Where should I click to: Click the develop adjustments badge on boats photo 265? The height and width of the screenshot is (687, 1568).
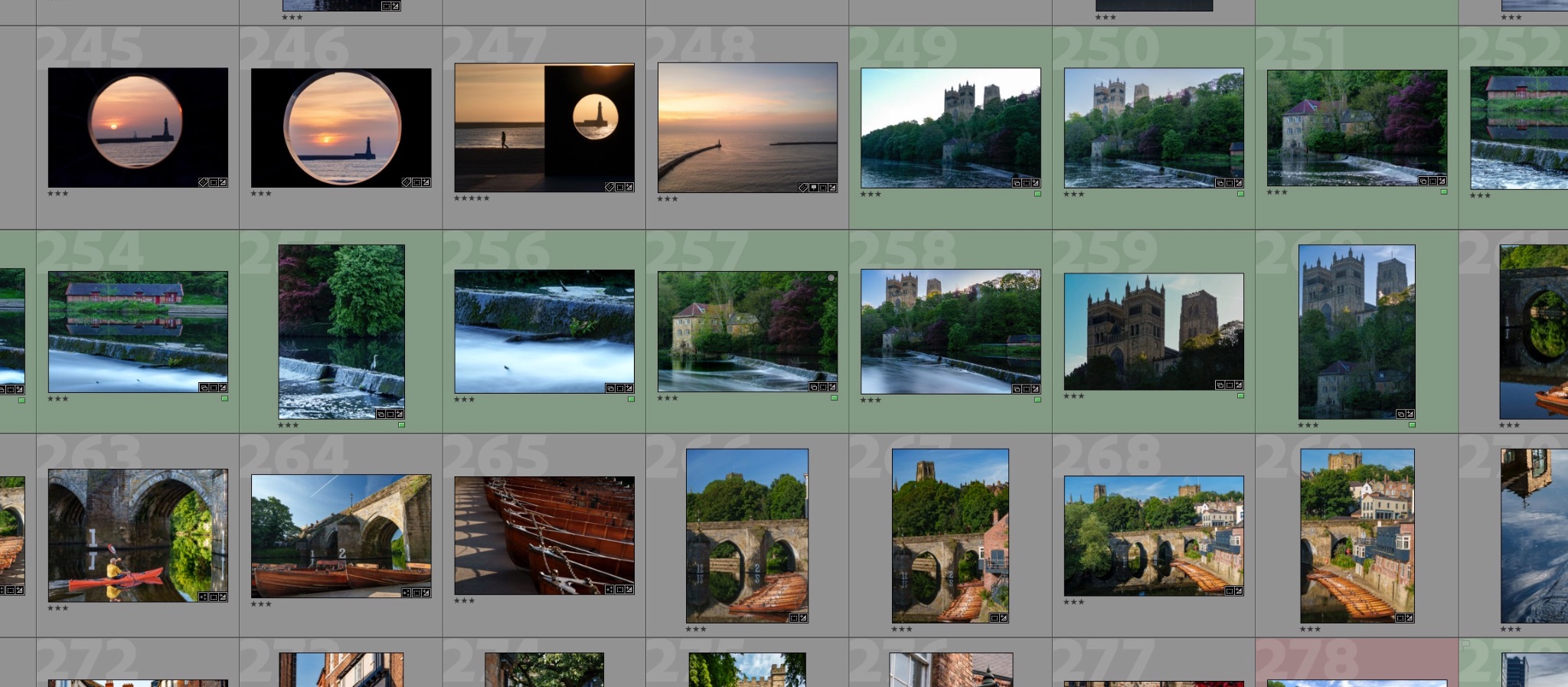pos(629,590)
